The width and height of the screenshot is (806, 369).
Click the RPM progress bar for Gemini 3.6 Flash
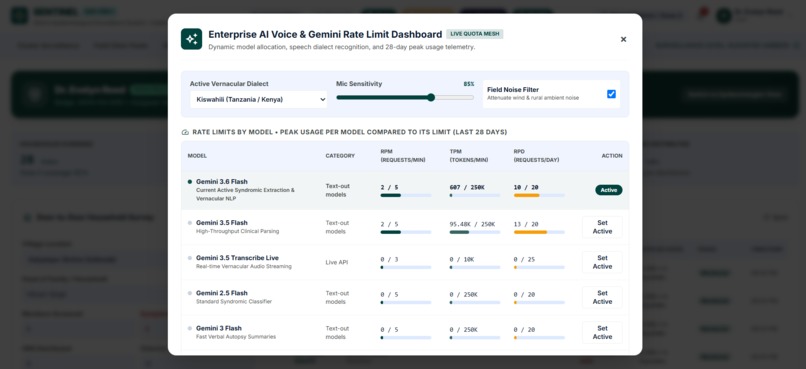[x=406, y=195]
